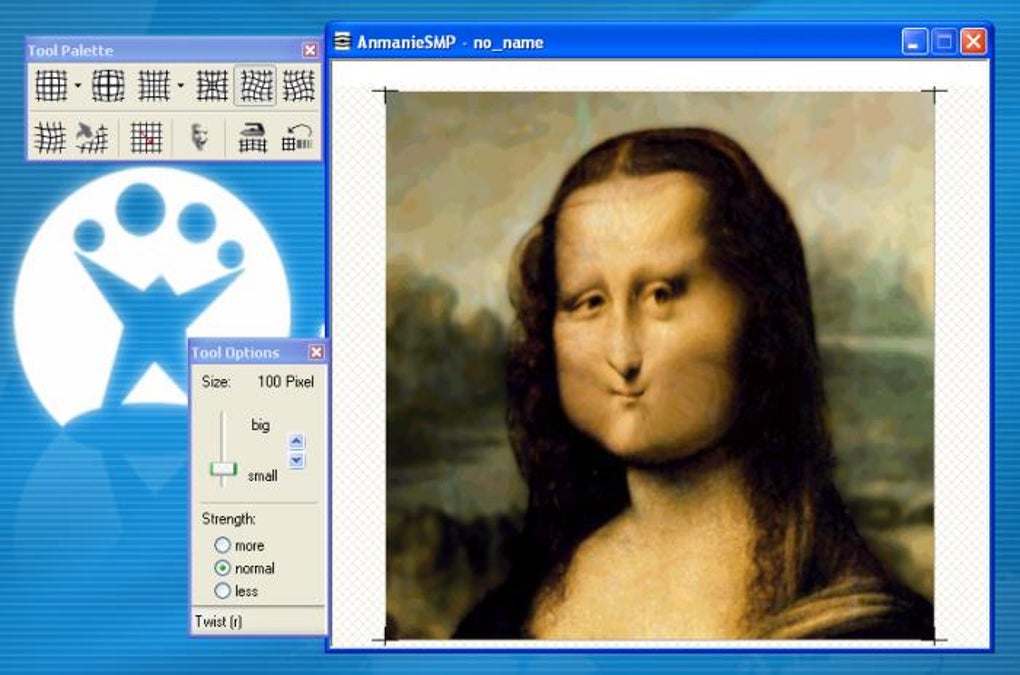Click the 'big' slider label
The height and width of the screenshot is (675, 1020).
(260, 425)
